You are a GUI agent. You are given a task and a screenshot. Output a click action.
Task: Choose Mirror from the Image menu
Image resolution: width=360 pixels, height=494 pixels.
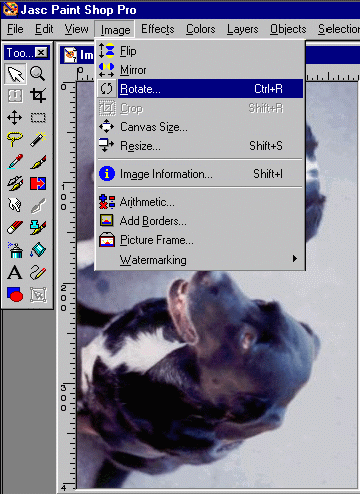(x=200, y=70)
